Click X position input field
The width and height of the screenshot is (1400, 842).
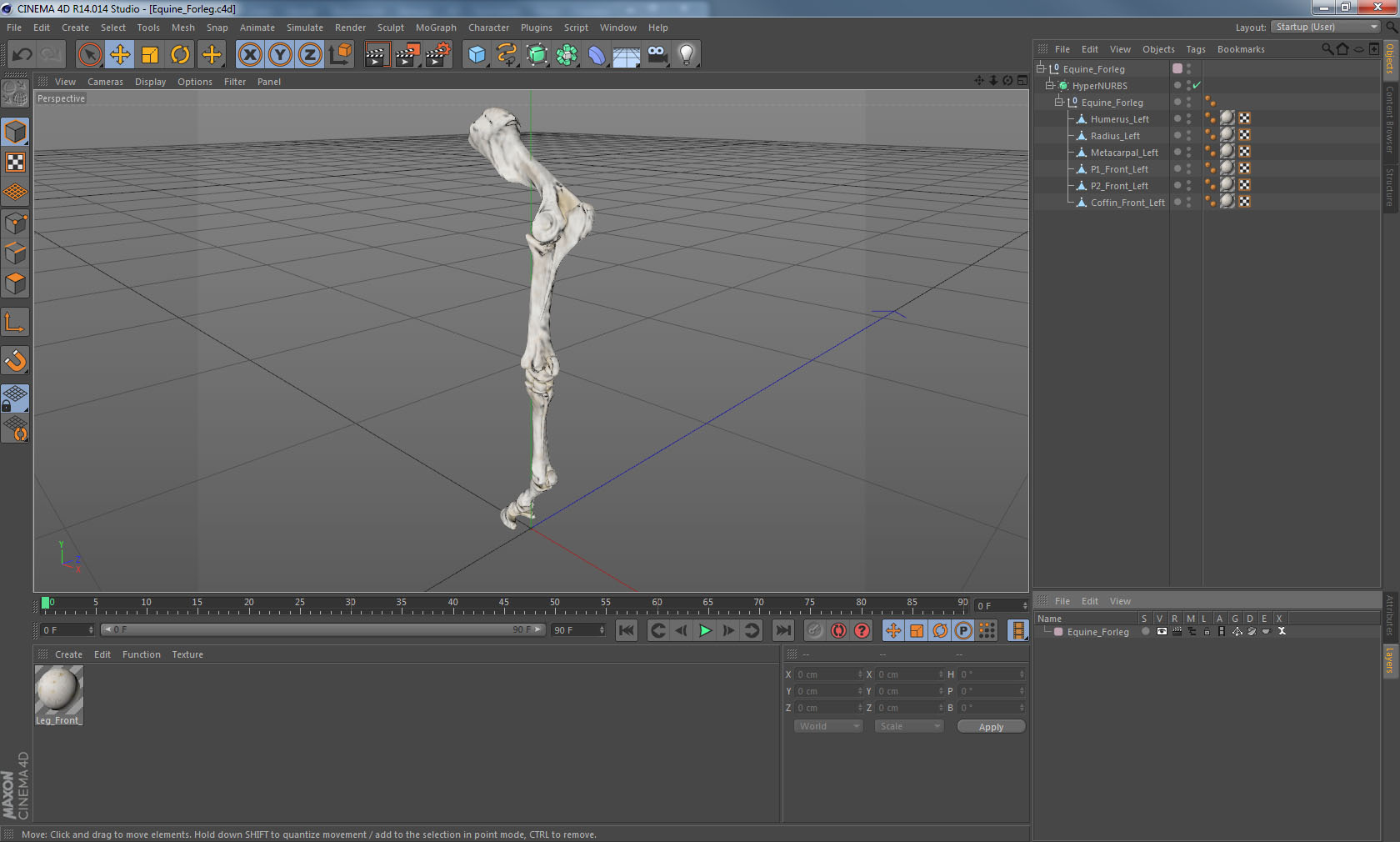click(829, 674)
